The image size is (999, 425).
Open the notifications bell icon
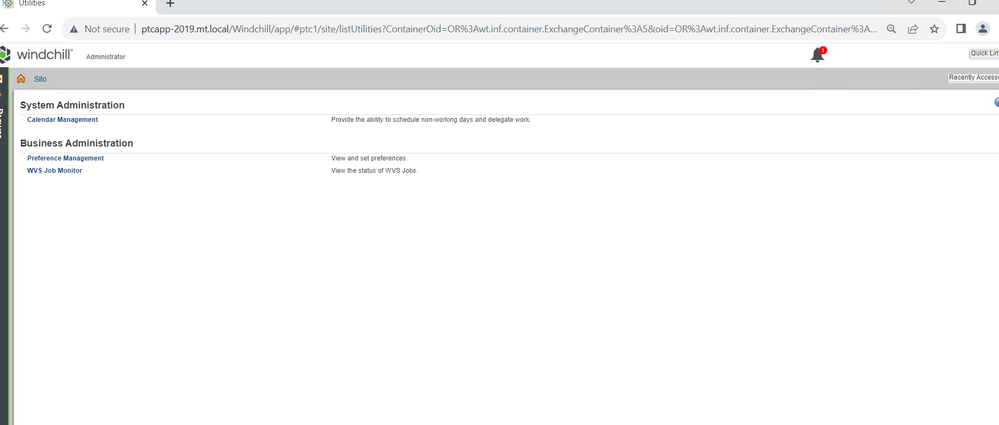[x=817, y=55]
